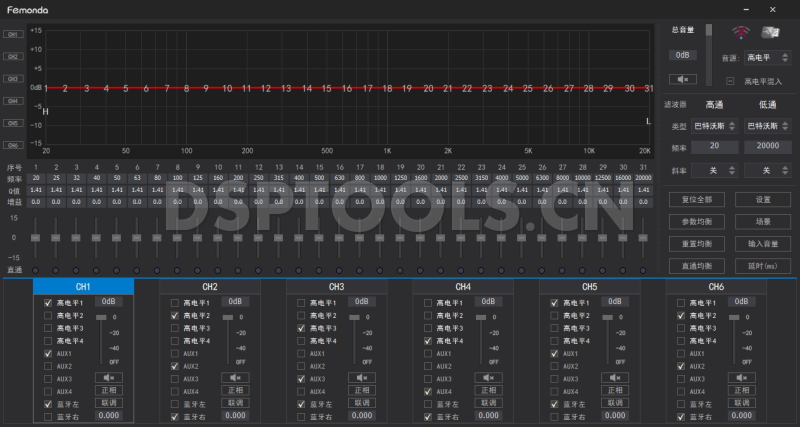This screenshot has height=427, width=800.
Task: Open the low-pass 斜率 slope dropdown
Action: point(767,171)
